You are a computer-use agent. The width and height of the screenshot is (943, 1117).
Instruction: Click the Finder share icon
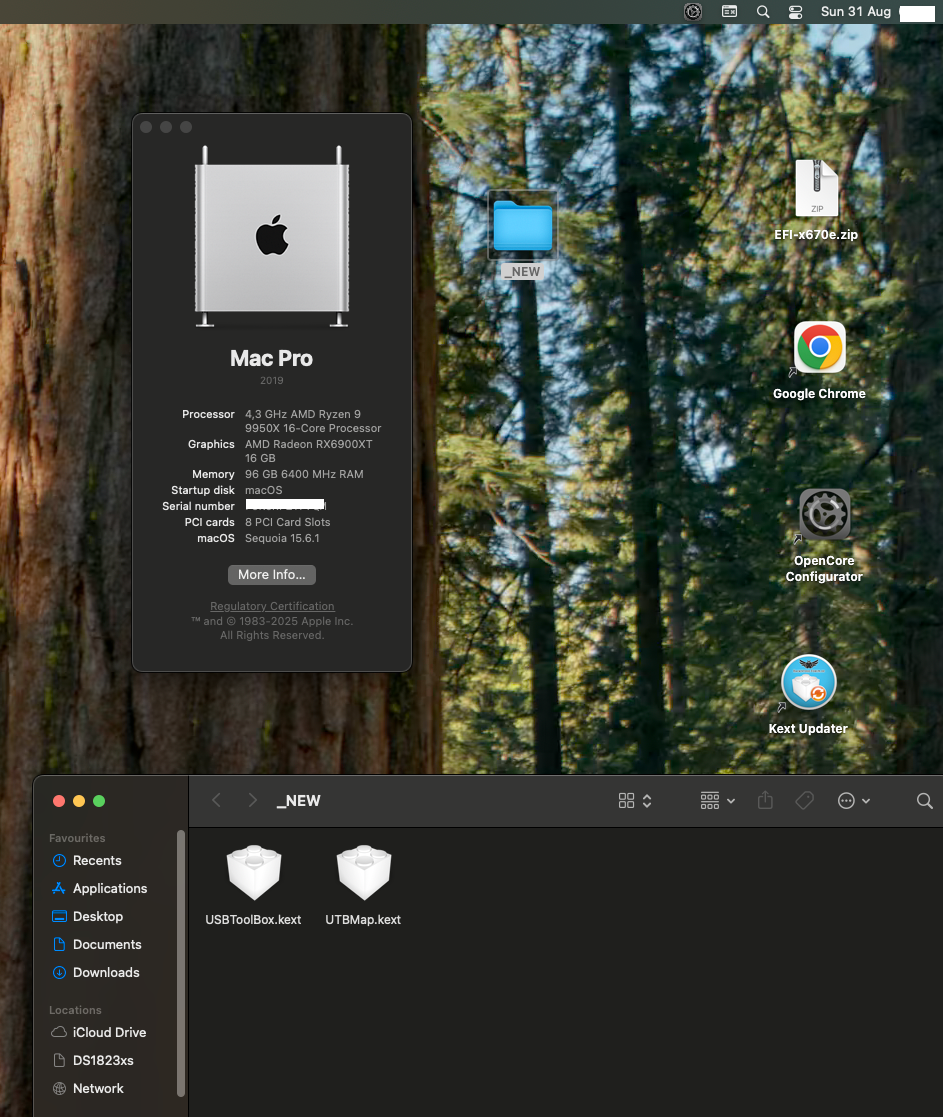pyautogui.click(x=765, y=801)
